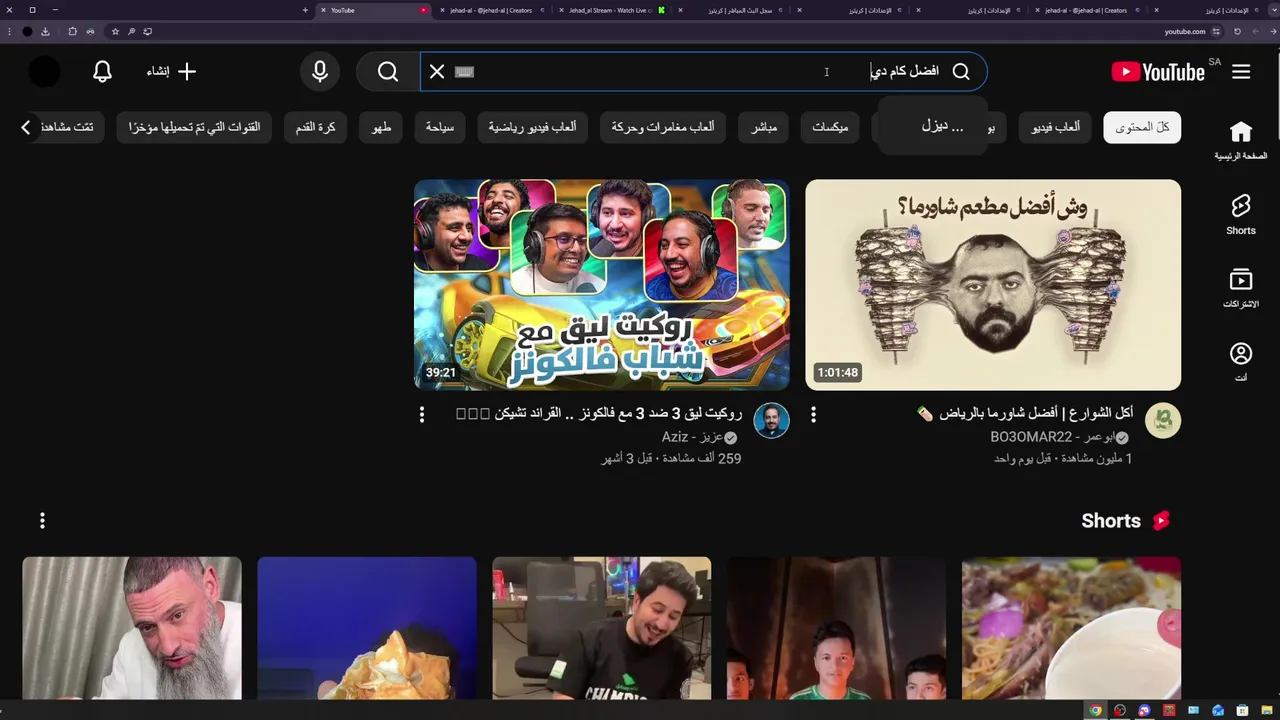Open the Short with the blue background
This screenshot has height=720, width=1280.
click(x=367, y=628)
